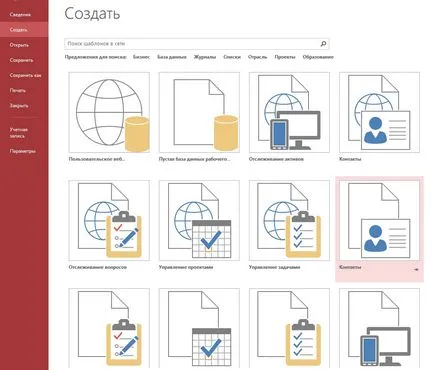Select Печать in the sidebar

point(18,90)
